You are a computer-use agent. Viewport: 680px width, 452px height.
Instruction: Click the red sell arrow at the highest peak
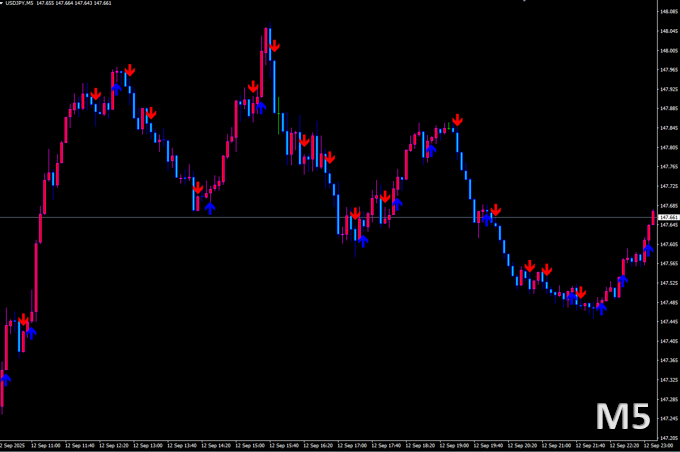(274, 46)
